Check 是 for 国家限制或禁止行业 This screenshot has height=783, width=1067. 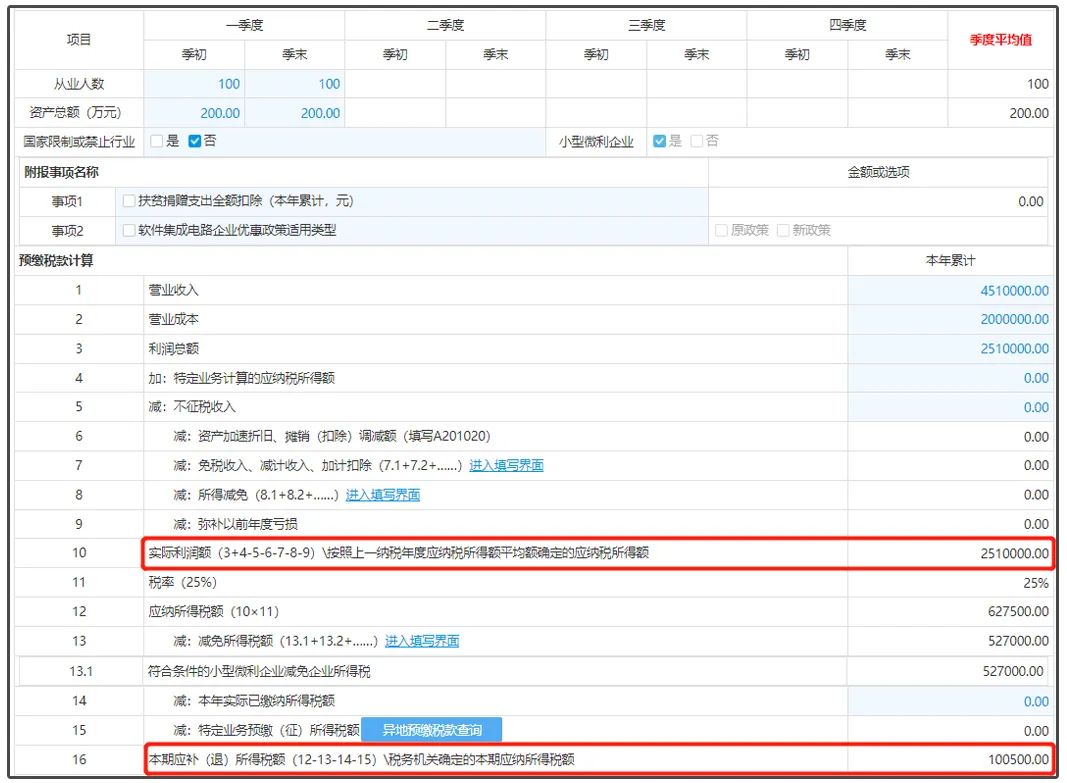[x=157, y=141]
